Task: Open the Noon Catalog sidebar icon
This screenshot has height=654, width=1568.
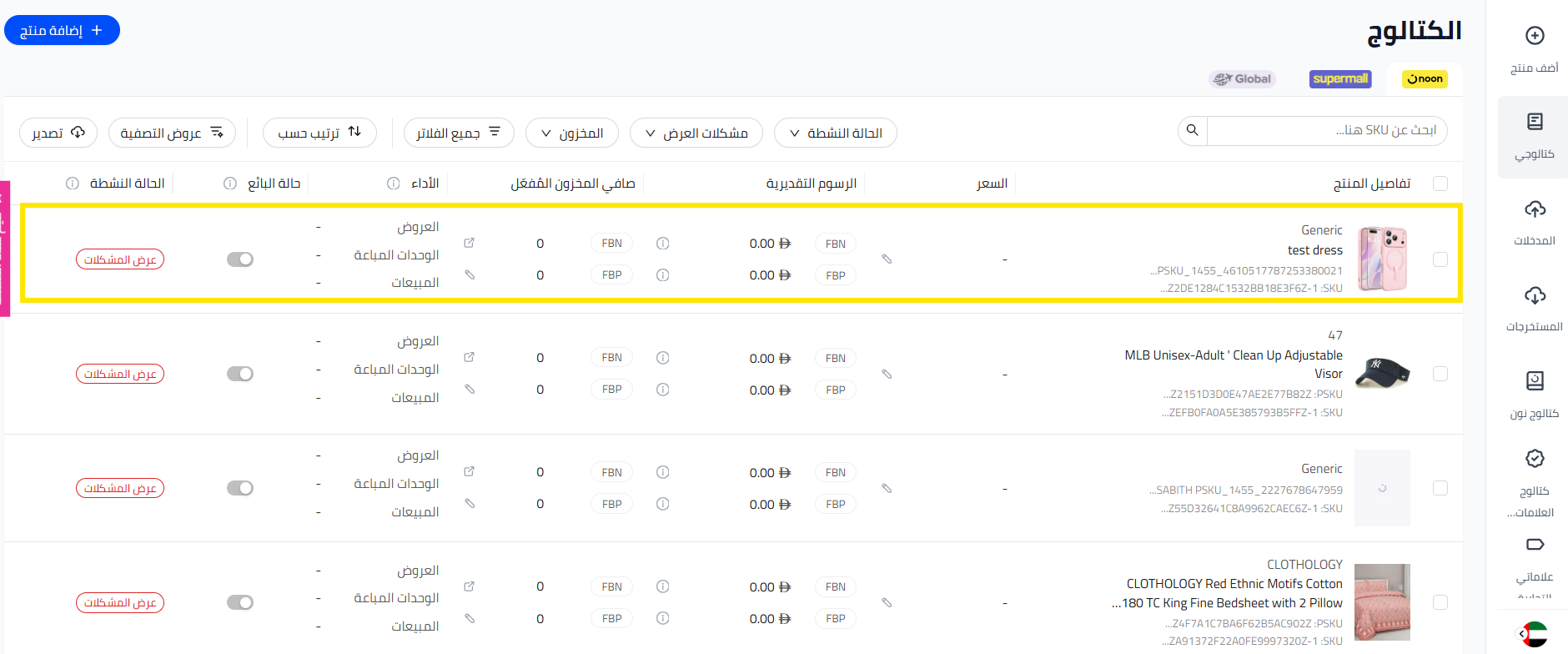Action: [1534, 381]
